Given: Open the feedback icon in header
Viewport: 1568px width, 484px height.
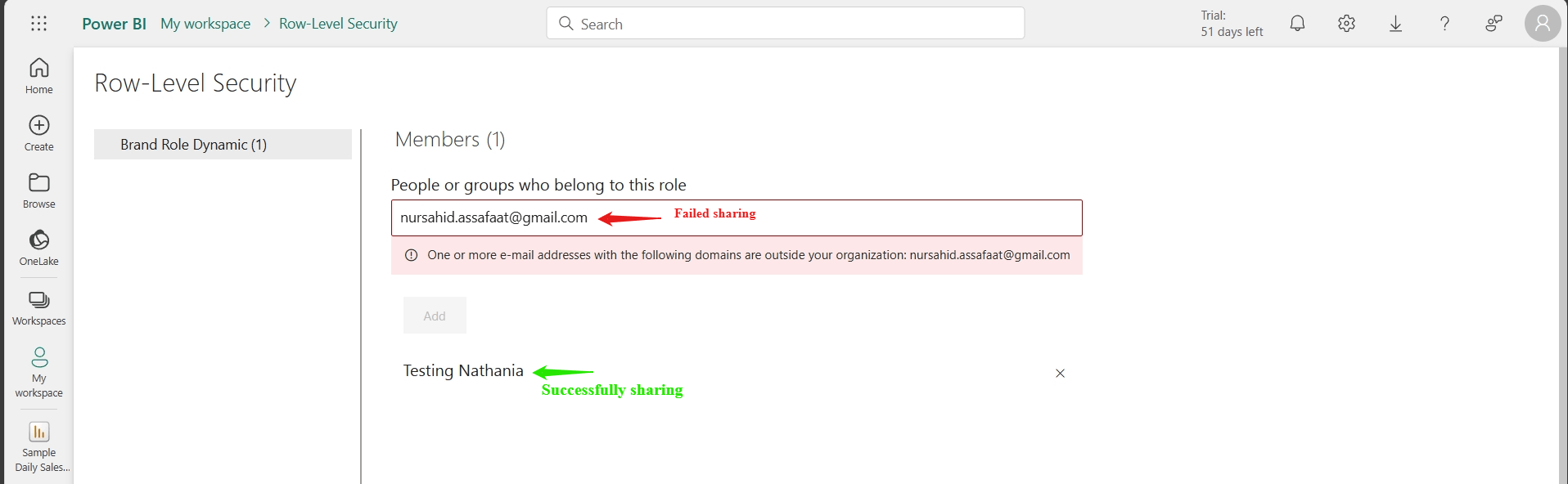Looking at the screenshot, I should 1494,24.
